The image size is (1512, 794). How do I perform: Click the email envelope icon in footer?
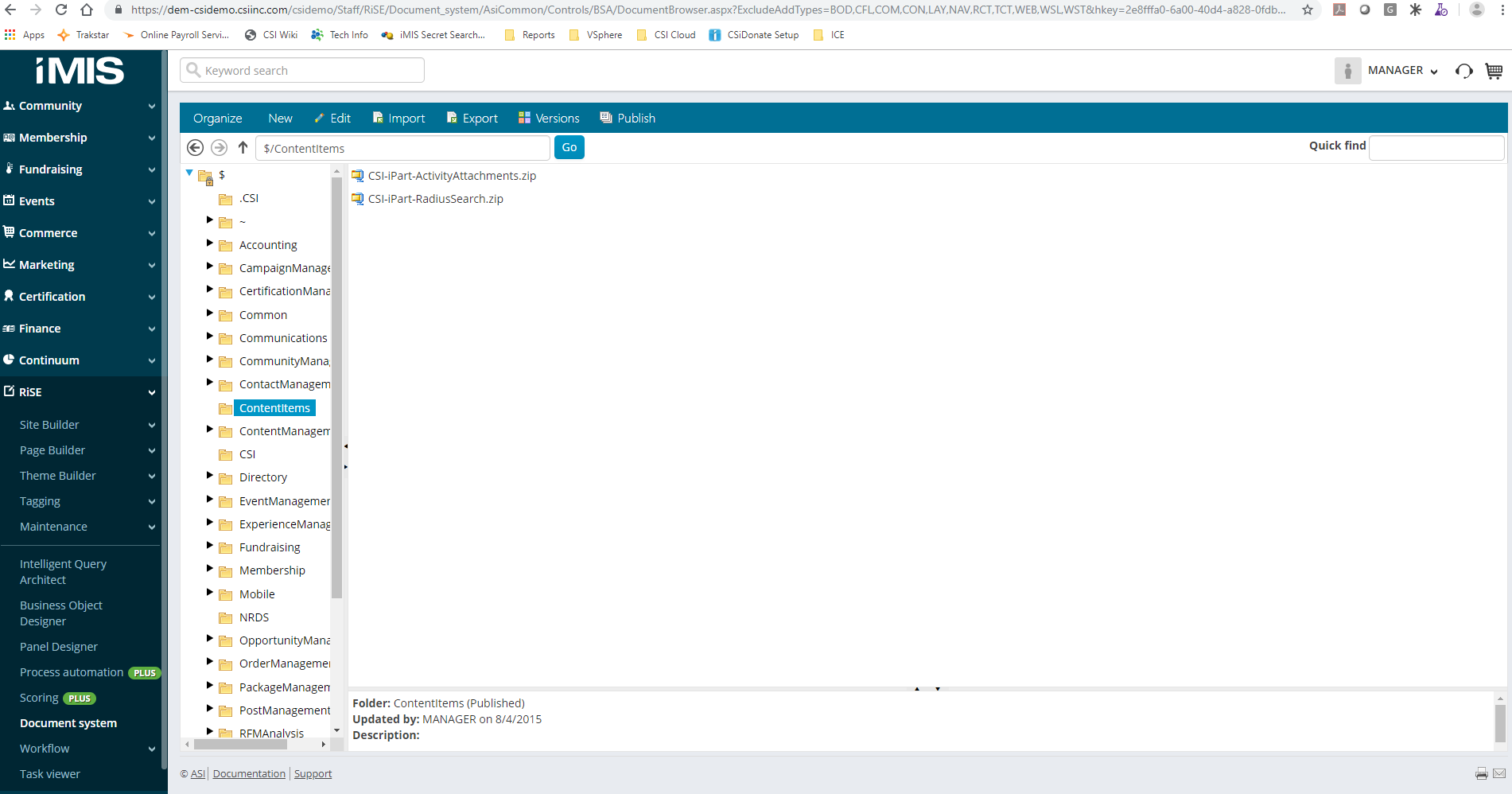click(x=1499, y=773)
